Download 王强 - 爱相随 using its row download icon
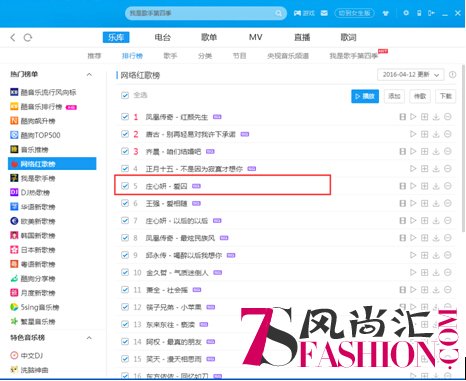This screenshot has height=381, width=466. tap(436, 203)
